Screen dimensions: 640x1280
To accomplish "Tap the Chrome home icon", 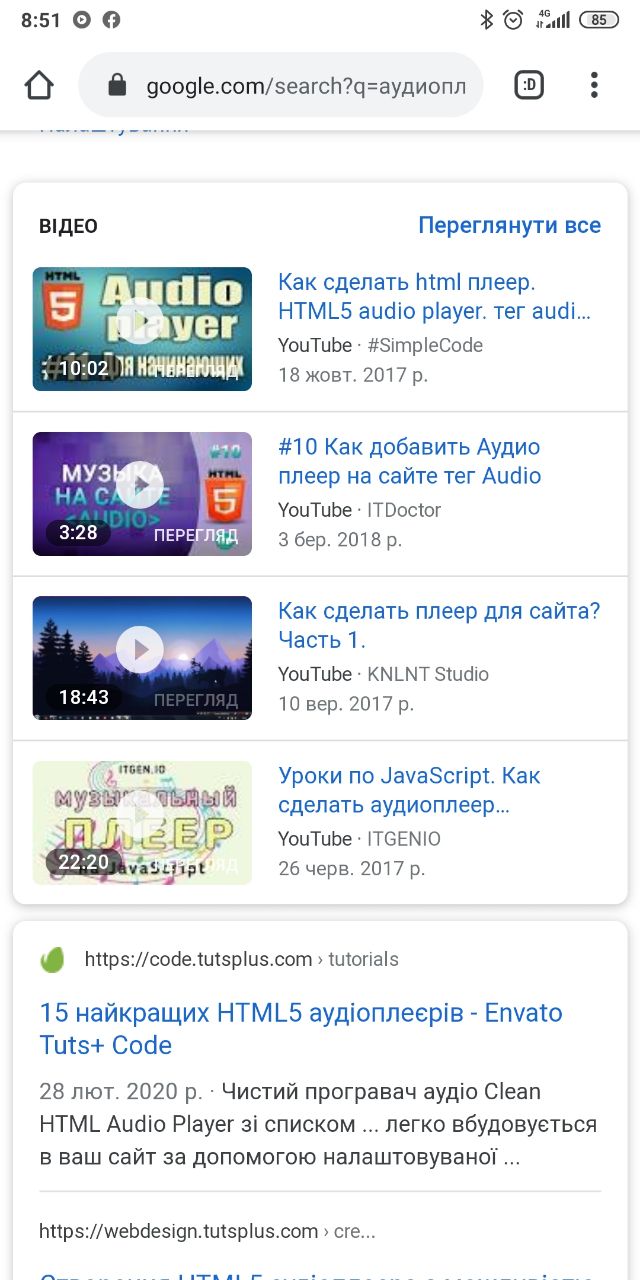I will tap(39, 86).
